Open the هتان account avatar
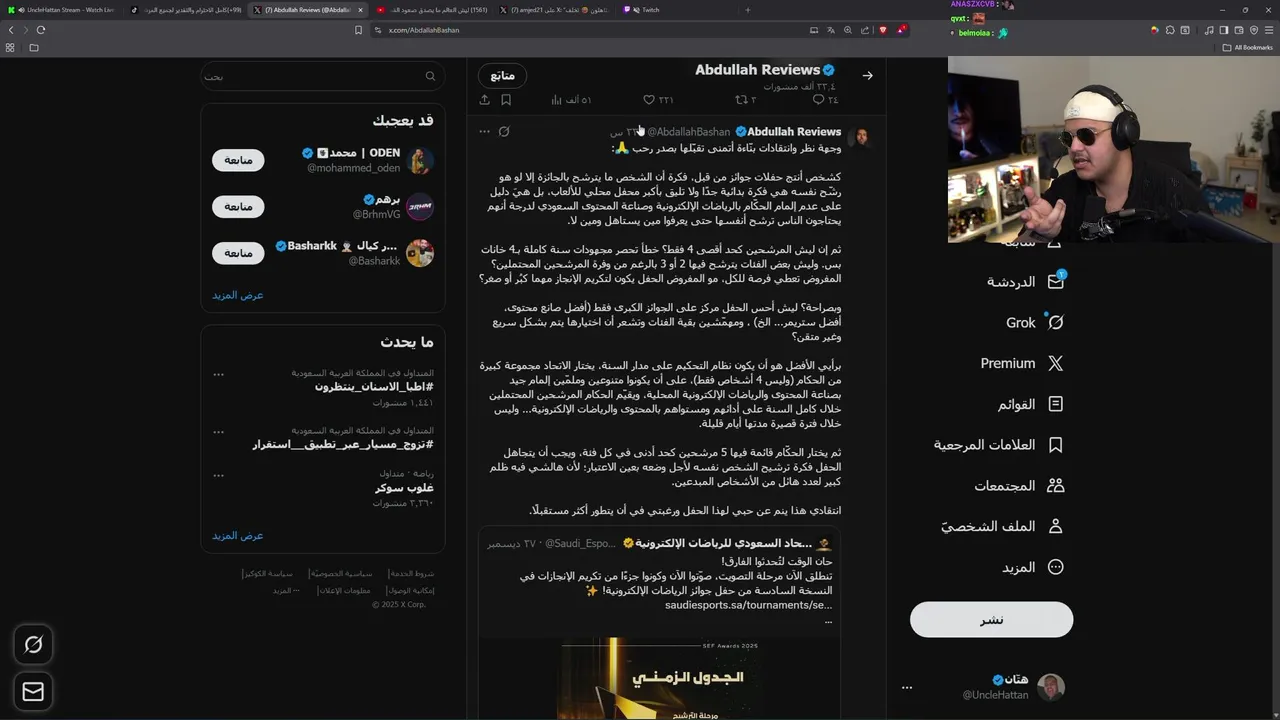The height and width of the screenshot is (720, 1280). pyautogui.click(x=1051, y=687)
